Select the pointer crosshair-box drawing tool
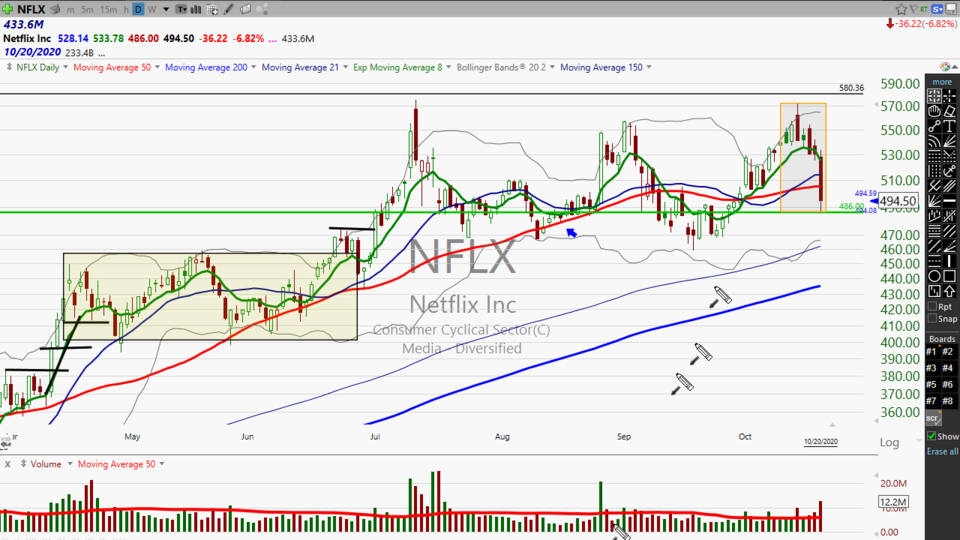This screenshot has width=960, height=540. pos(934,96)
